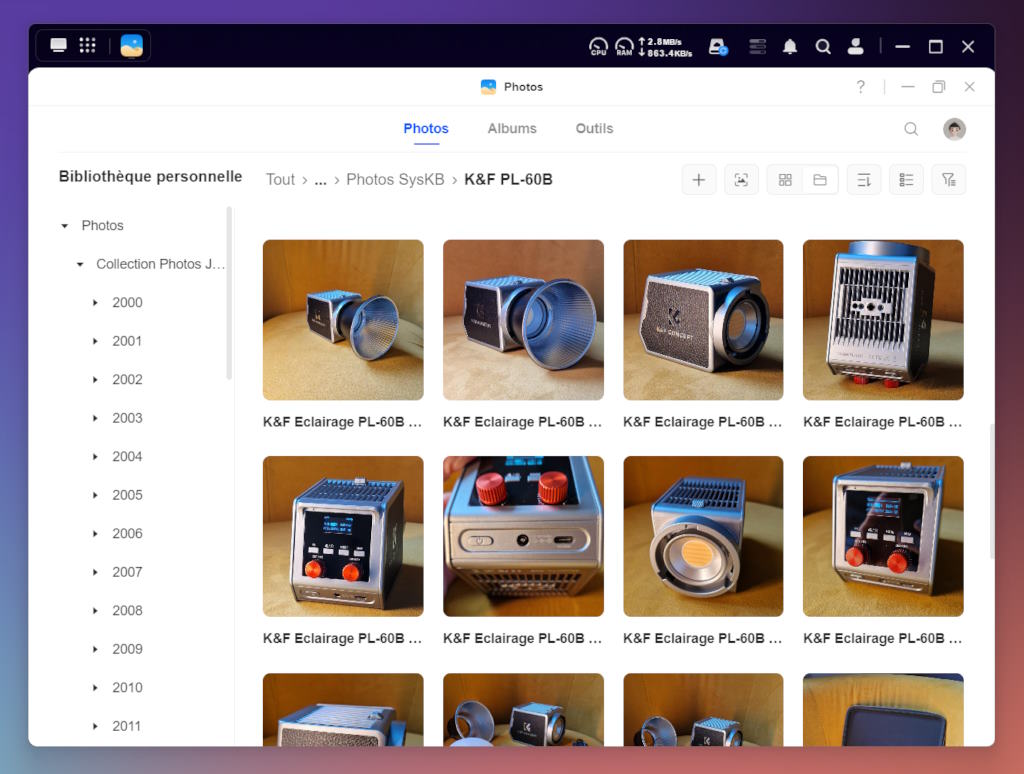Select Collection Photos J… folder

160,264
